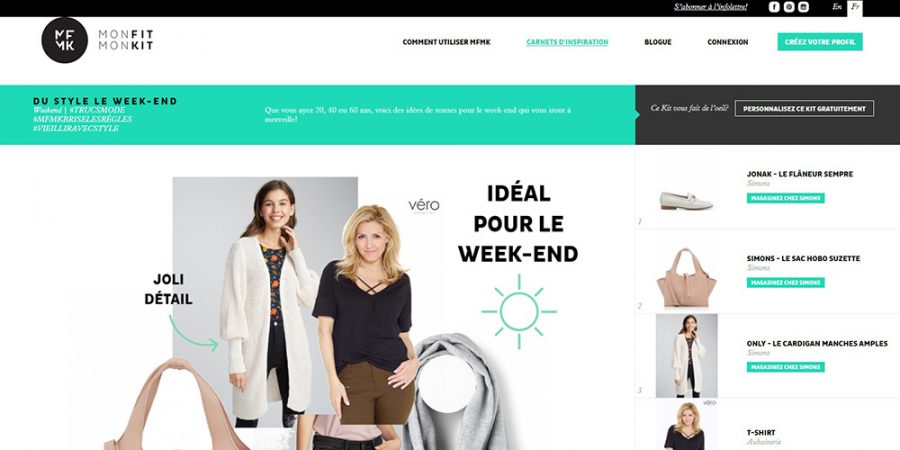The image size is (900, 450).
Task: Go to Carnets d'inspiration tab
Action: pos(567,42)
